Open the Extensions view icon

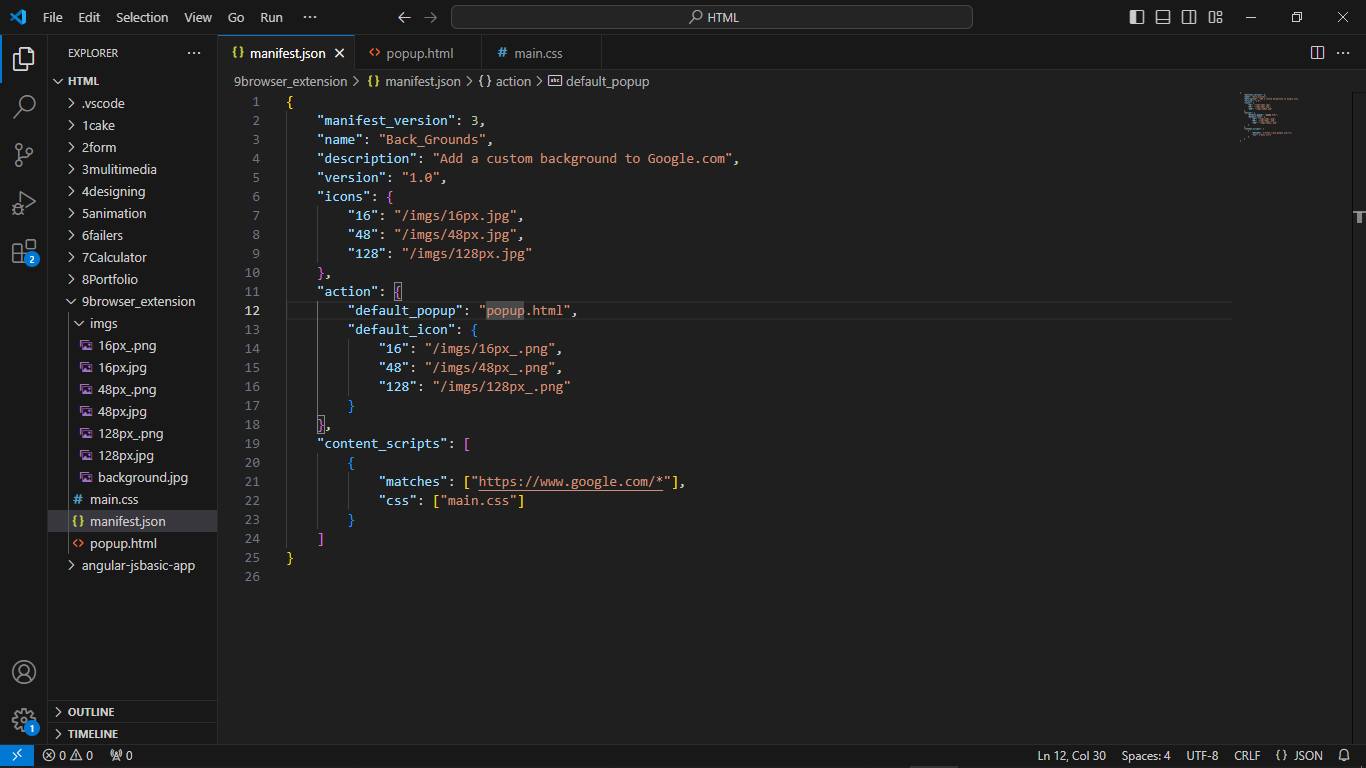coord(24,252)
